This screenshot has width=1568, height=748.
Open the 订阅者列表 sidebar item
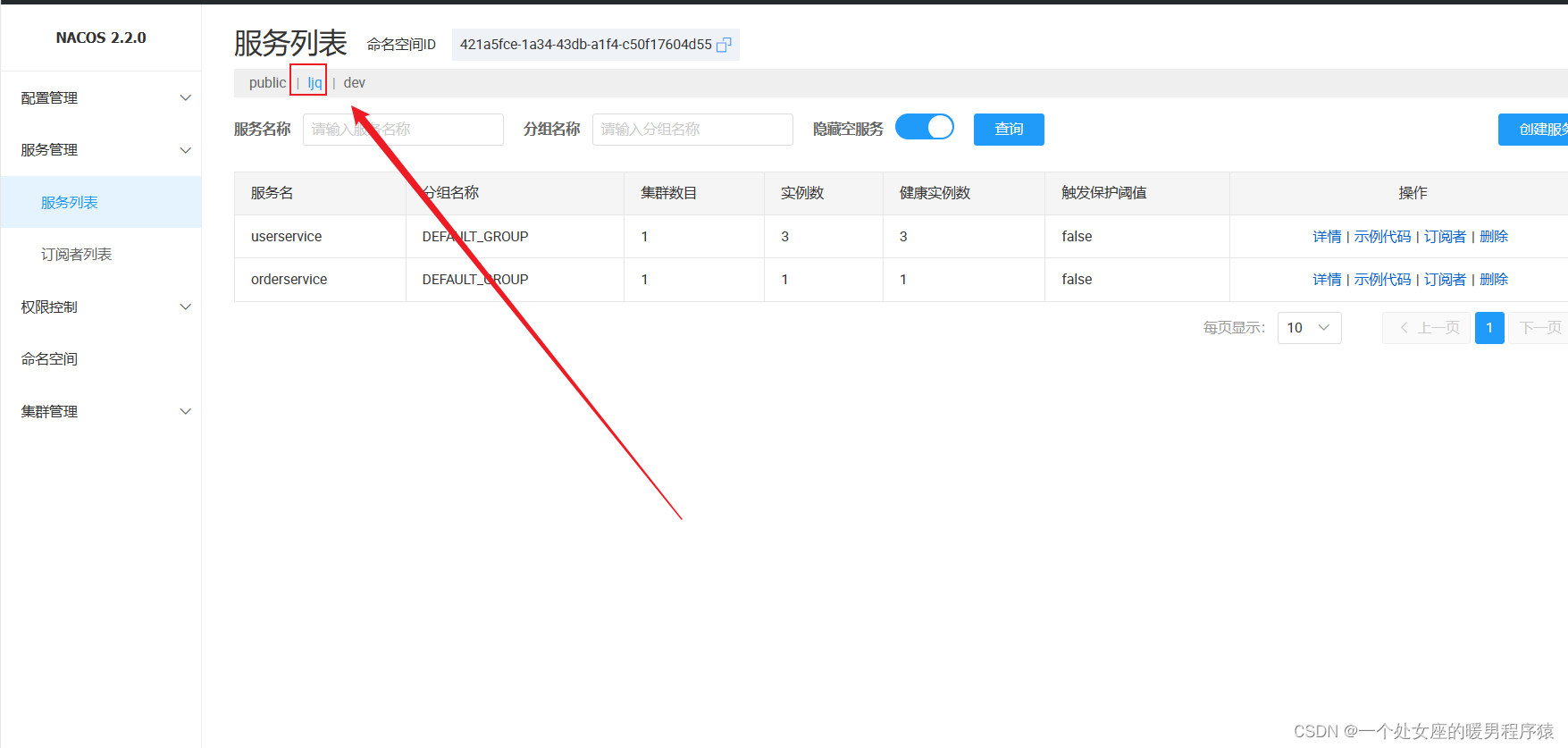(101, 255)
